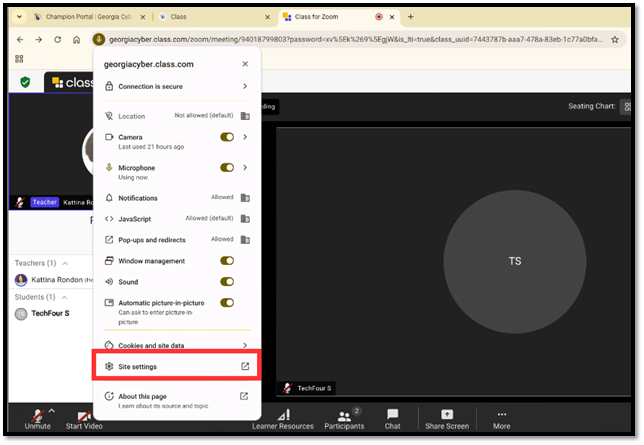
Task: Open About this page entry
Action: (177, 401)
